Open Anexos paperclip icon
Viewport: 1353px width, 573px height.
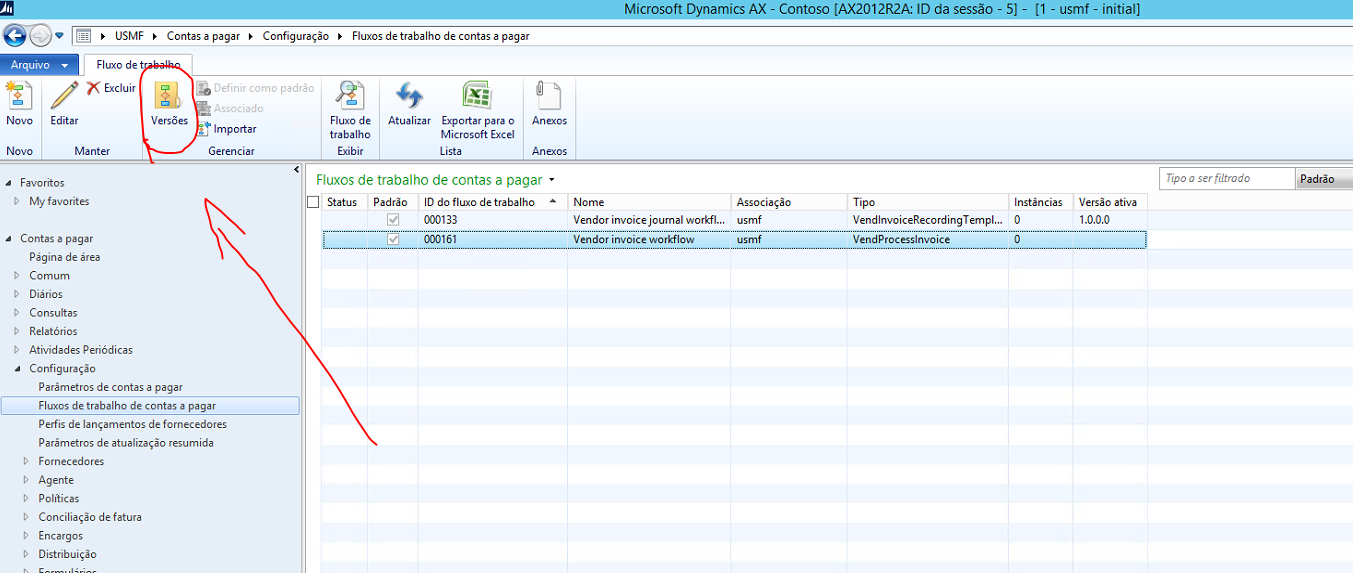[x=549, y=96]
